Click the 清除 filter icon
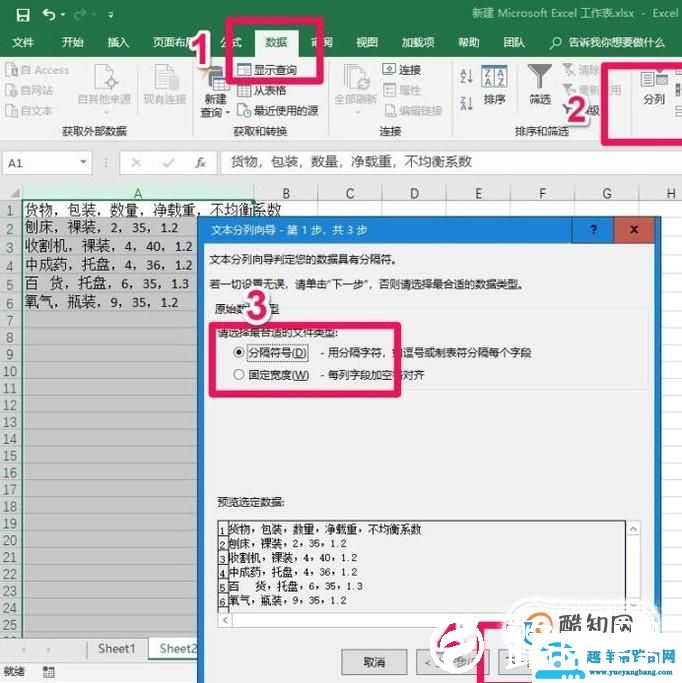This screenshot has height=683, width=682. pyautogui.click(x=580, y=70)
